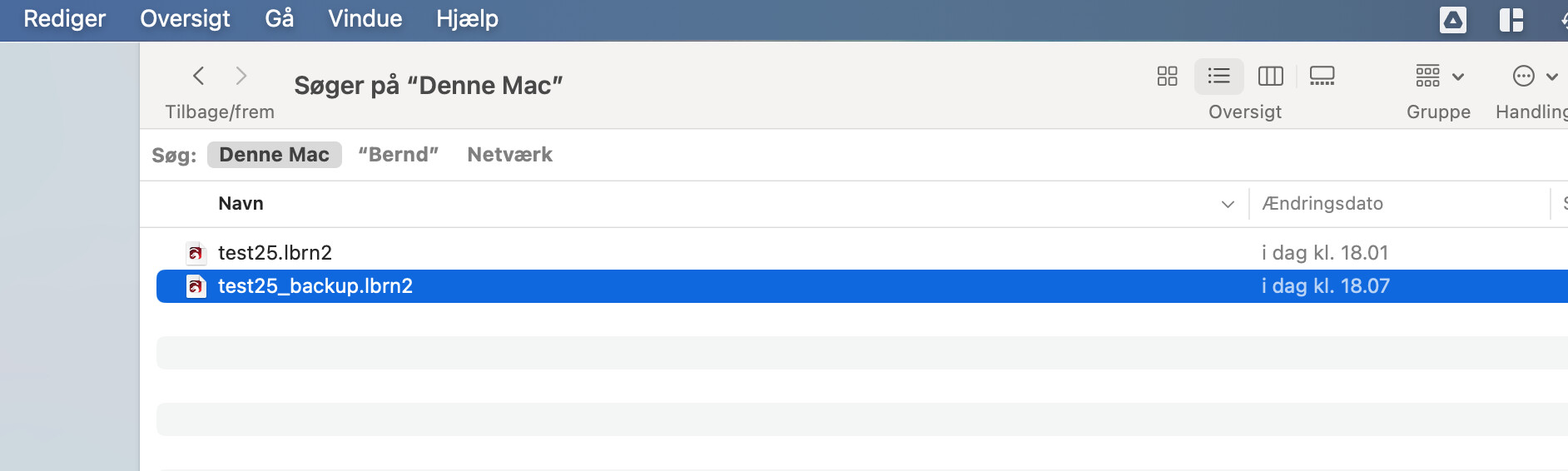Open the Gruppe grouping dropdown

[1439, 77]
